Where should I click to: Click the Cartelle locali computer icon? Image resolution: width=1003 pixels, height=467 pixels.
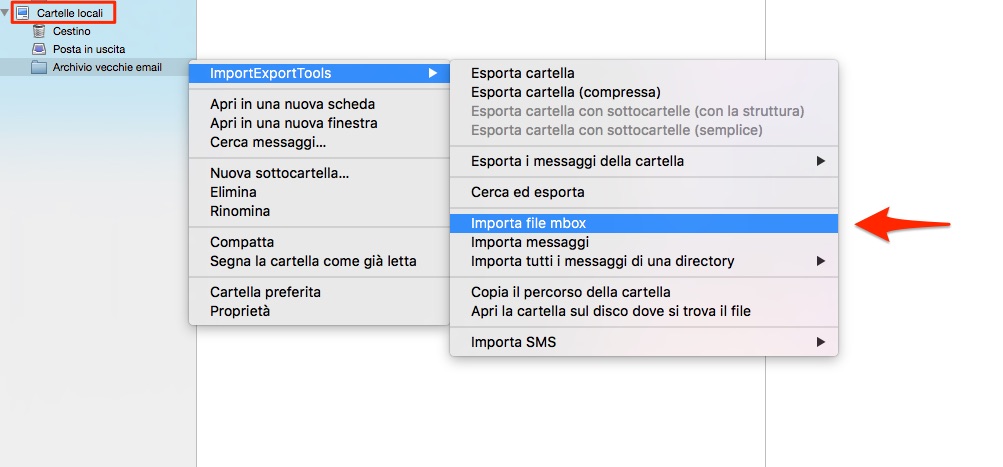[x=23, y=12]
